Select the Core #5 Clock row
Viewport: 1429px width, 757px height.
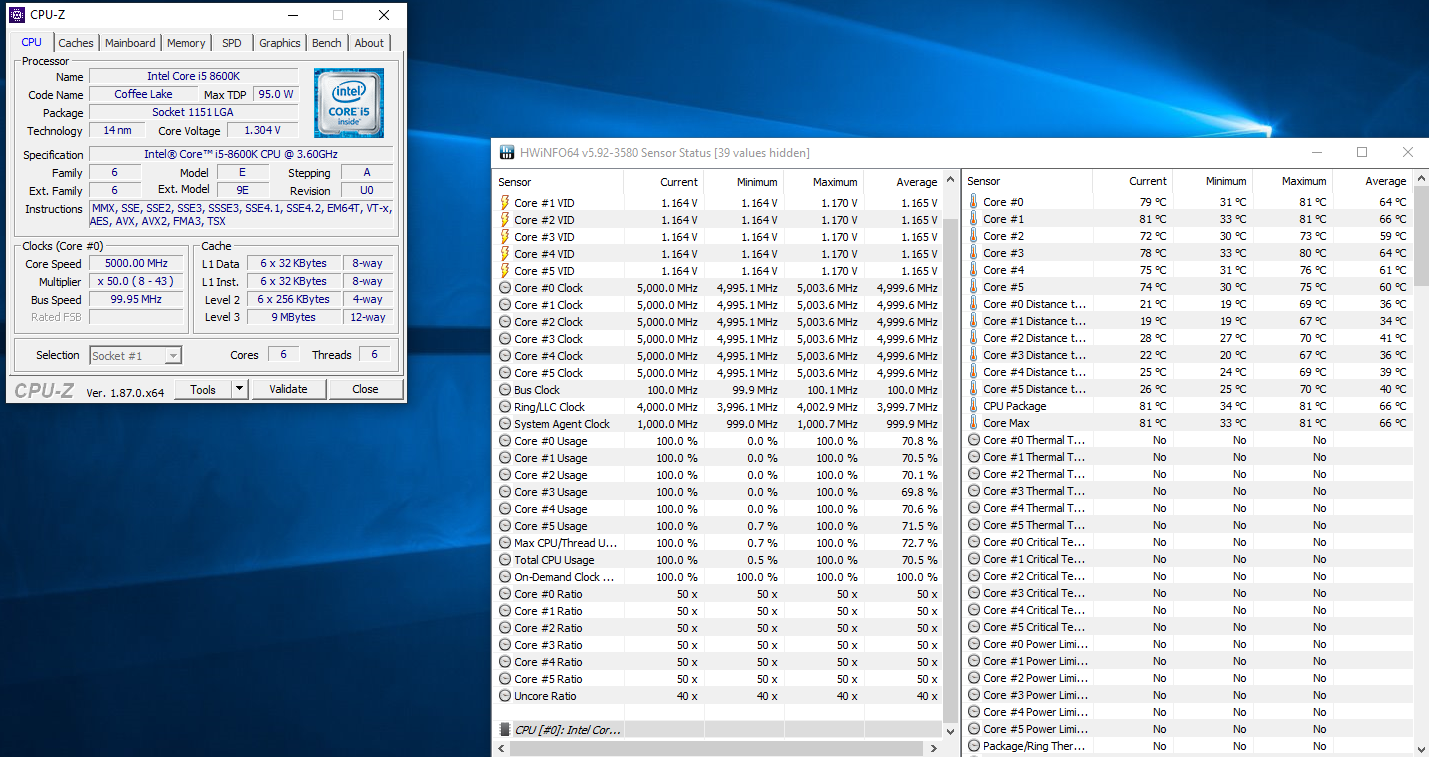click(719, 373)
